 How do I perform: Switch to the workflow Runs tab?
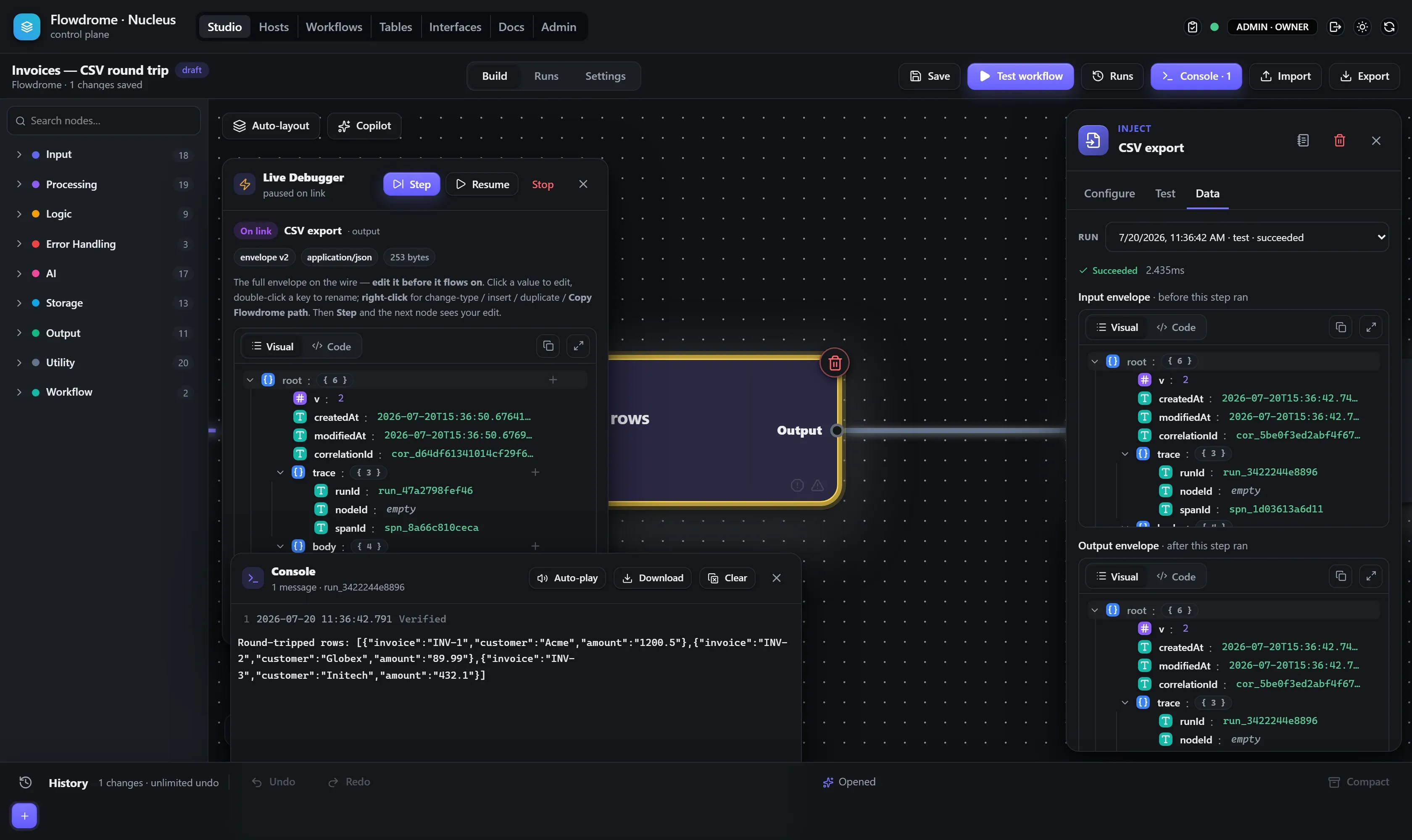click(x=546, y=76)
